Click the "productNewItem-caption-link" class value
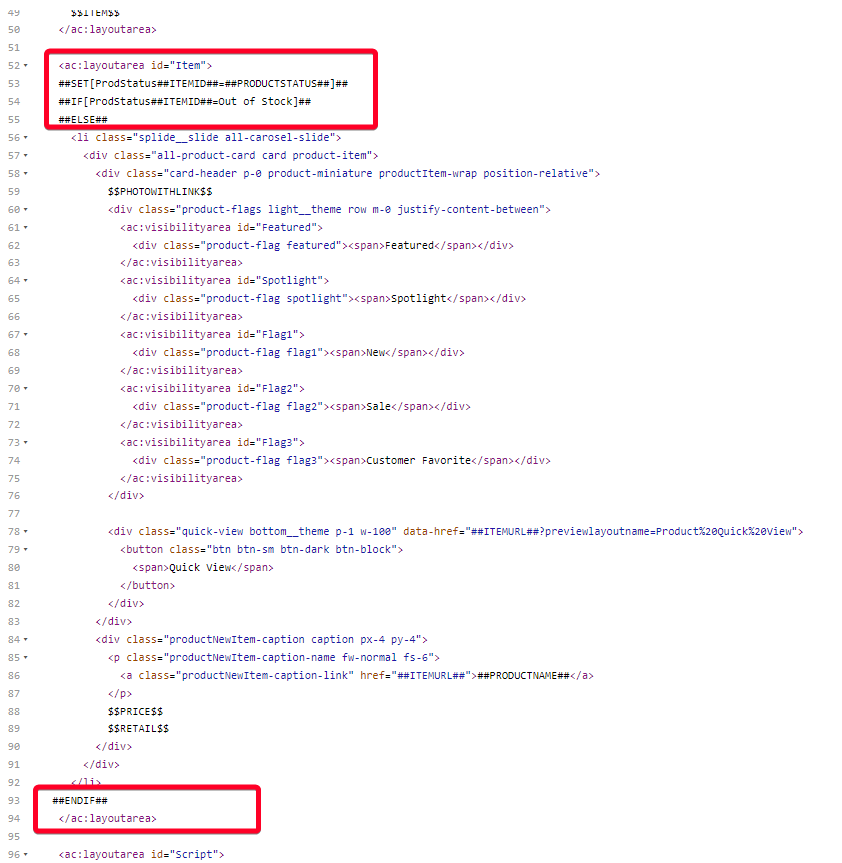This screenshot has width=842, height=863. [267, 675]
